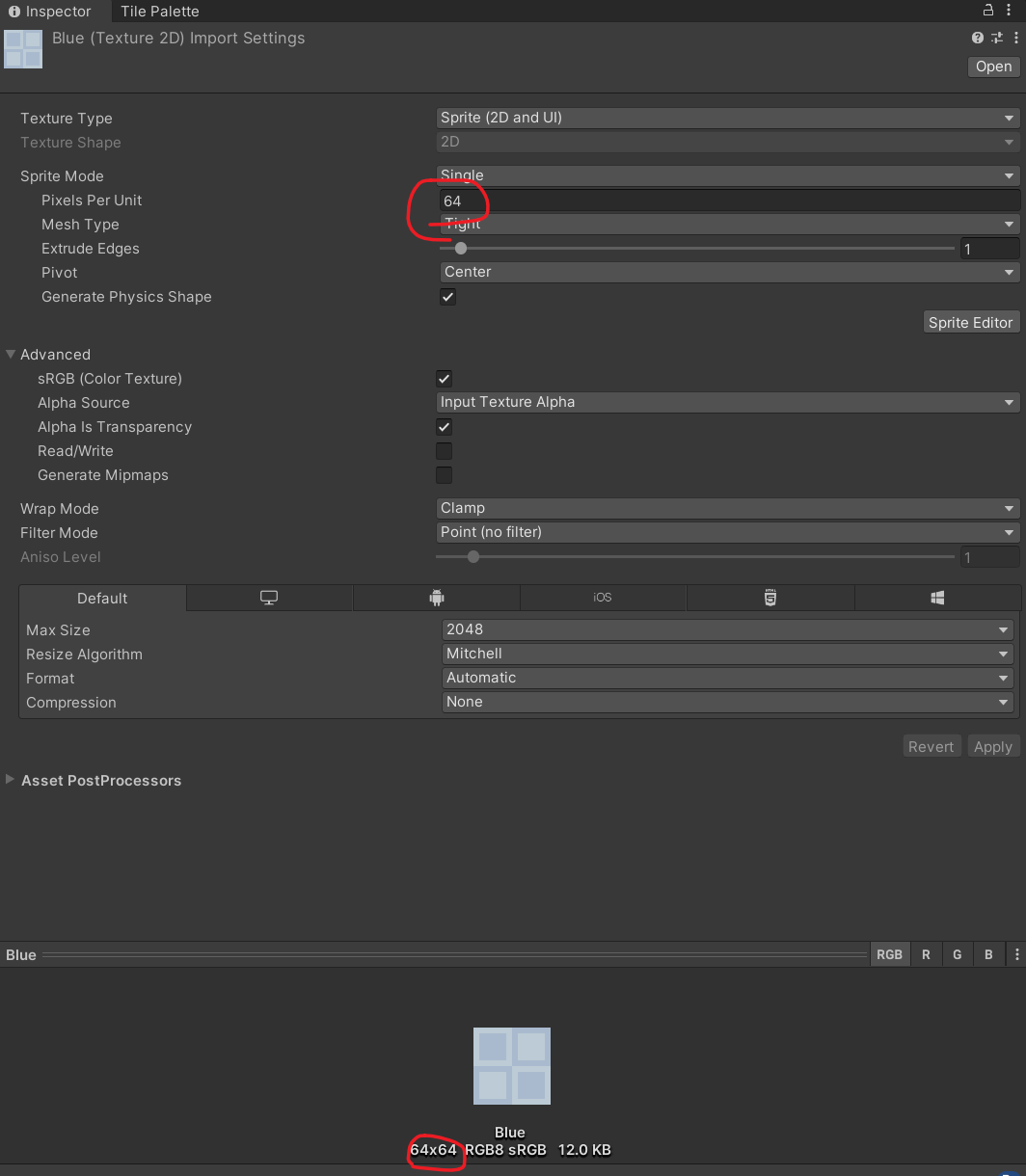The height and width of the screenshot is (1176, 1026).
Task: Click the Sprite Editor button
Action: click(x=970, y=322)
